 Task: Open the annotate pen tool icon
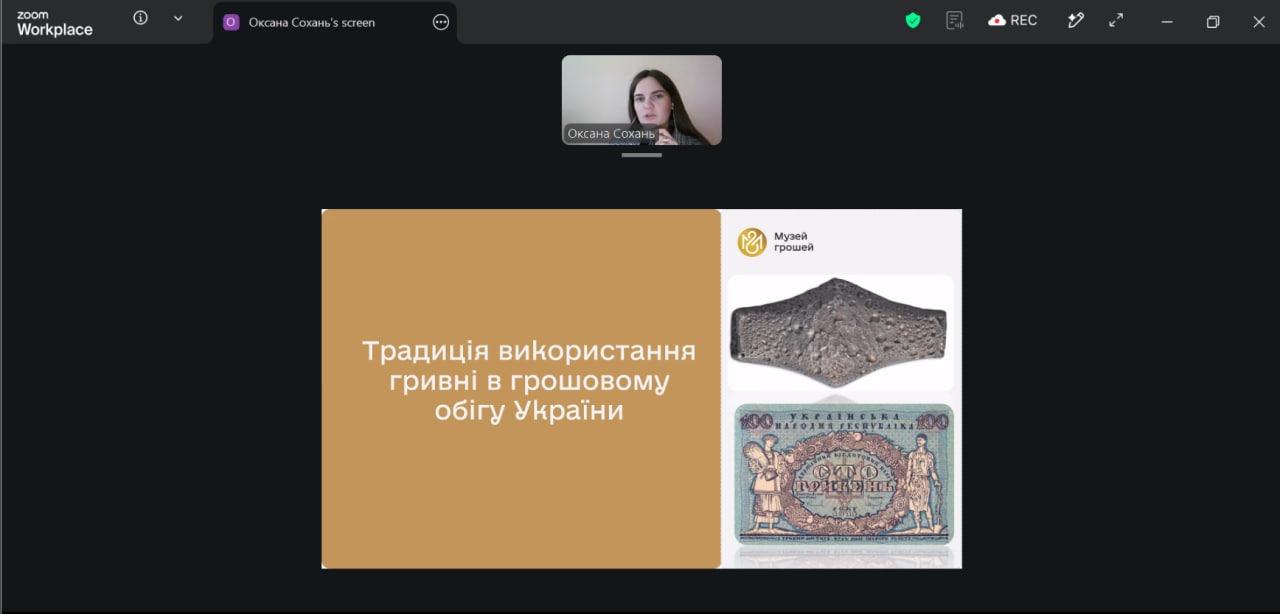tap(1076, 20)
